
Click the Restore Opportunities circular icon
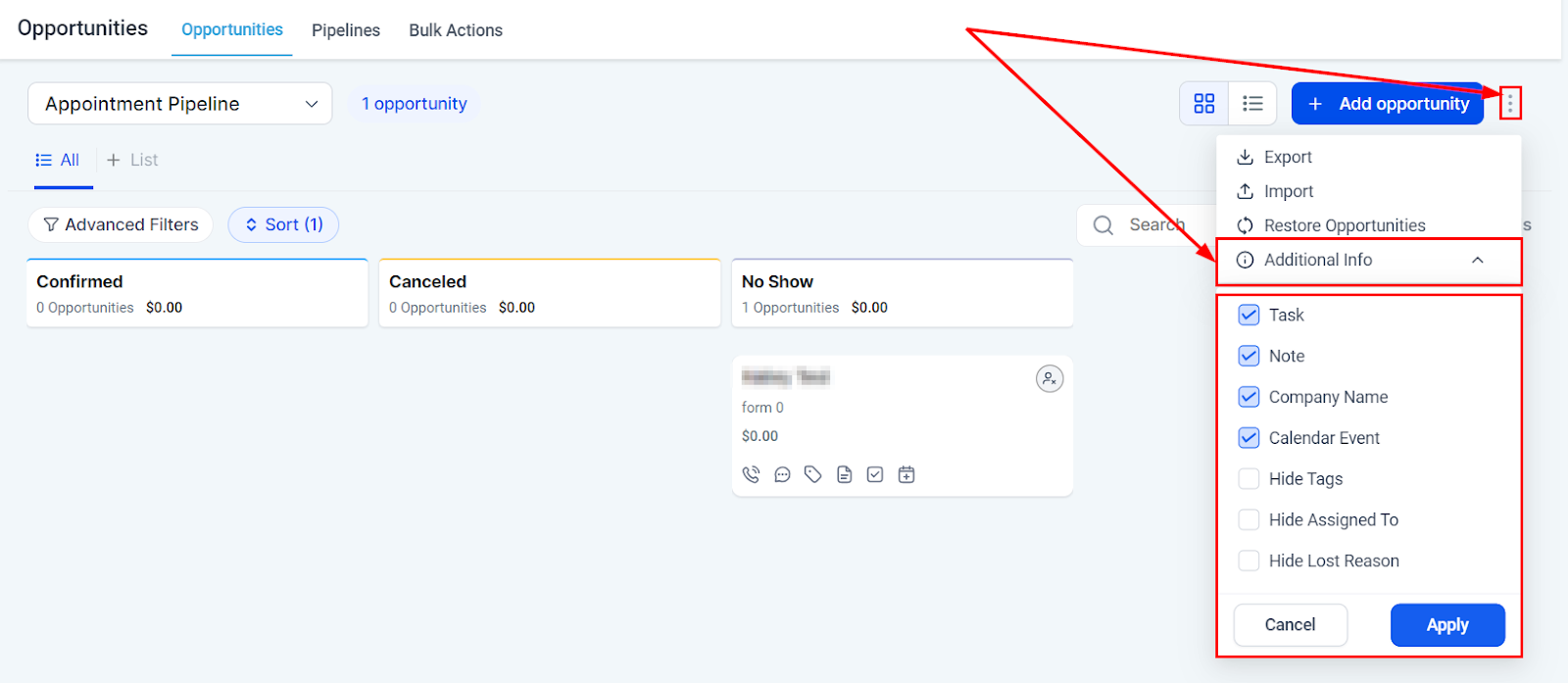click(1245, 225)
